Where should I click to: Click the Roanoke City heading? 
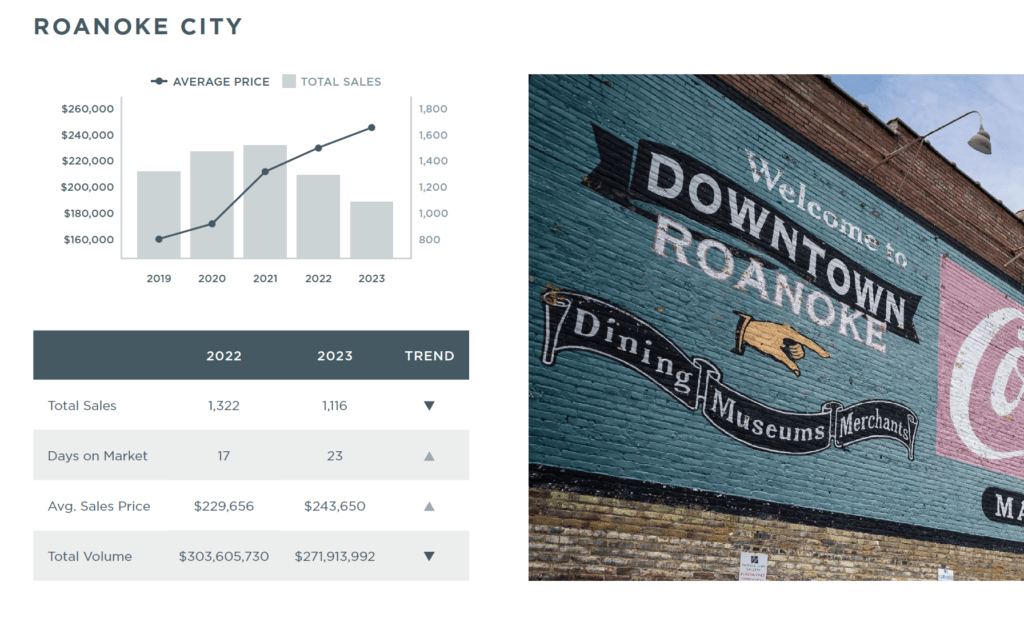138,27
